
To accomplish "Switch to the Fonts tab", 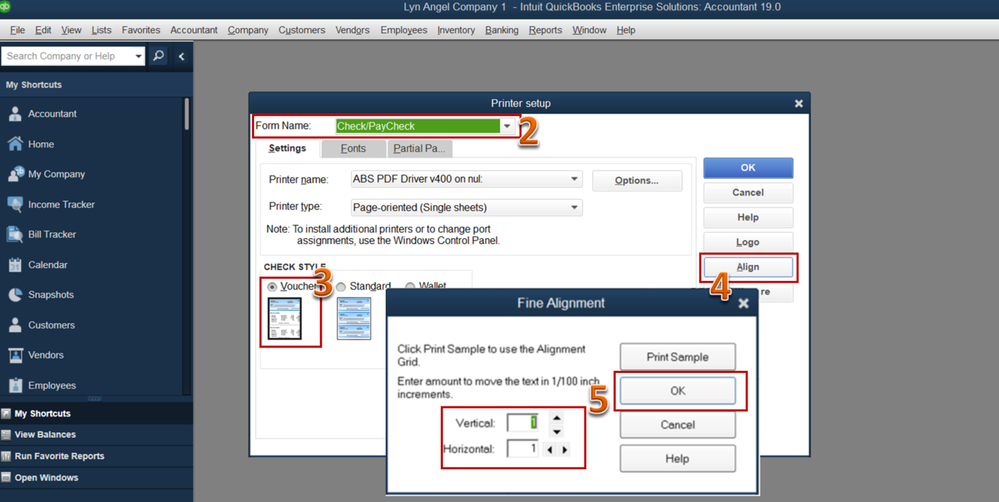I will coord(354,148).
